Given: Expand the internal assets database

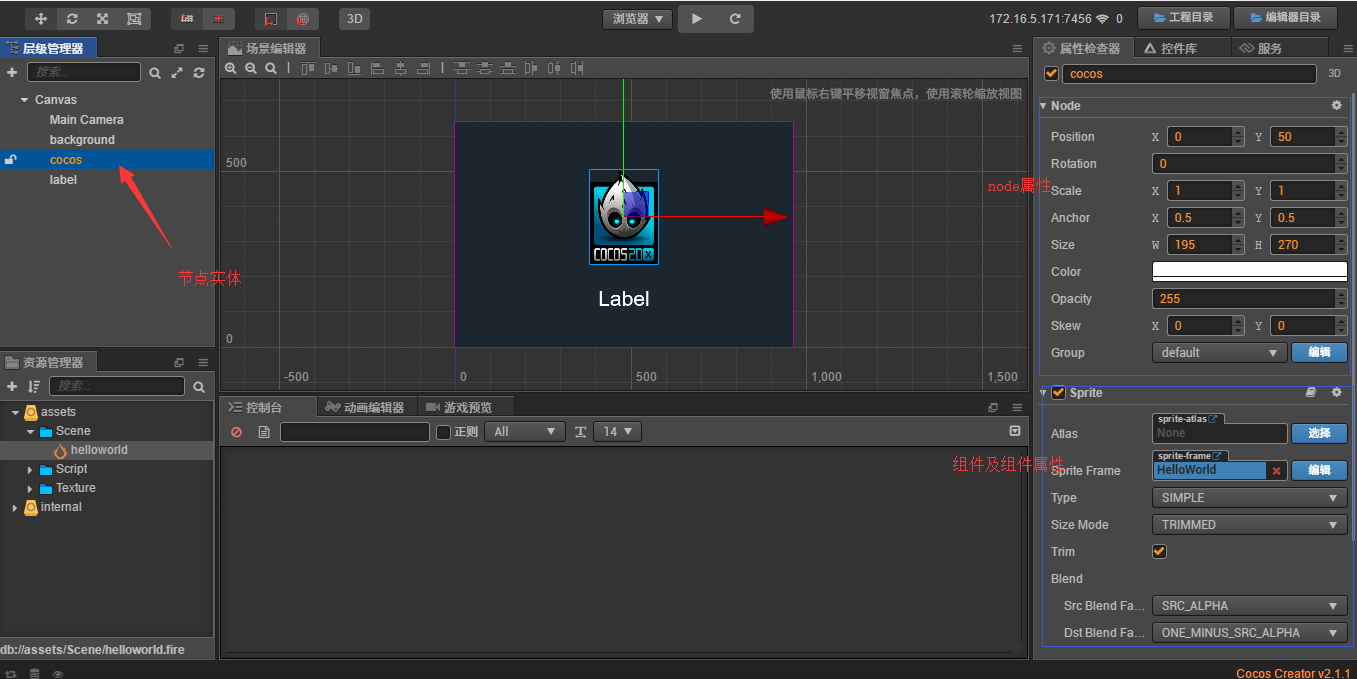Looking at the screenshot, I should (x=15, y=507).
